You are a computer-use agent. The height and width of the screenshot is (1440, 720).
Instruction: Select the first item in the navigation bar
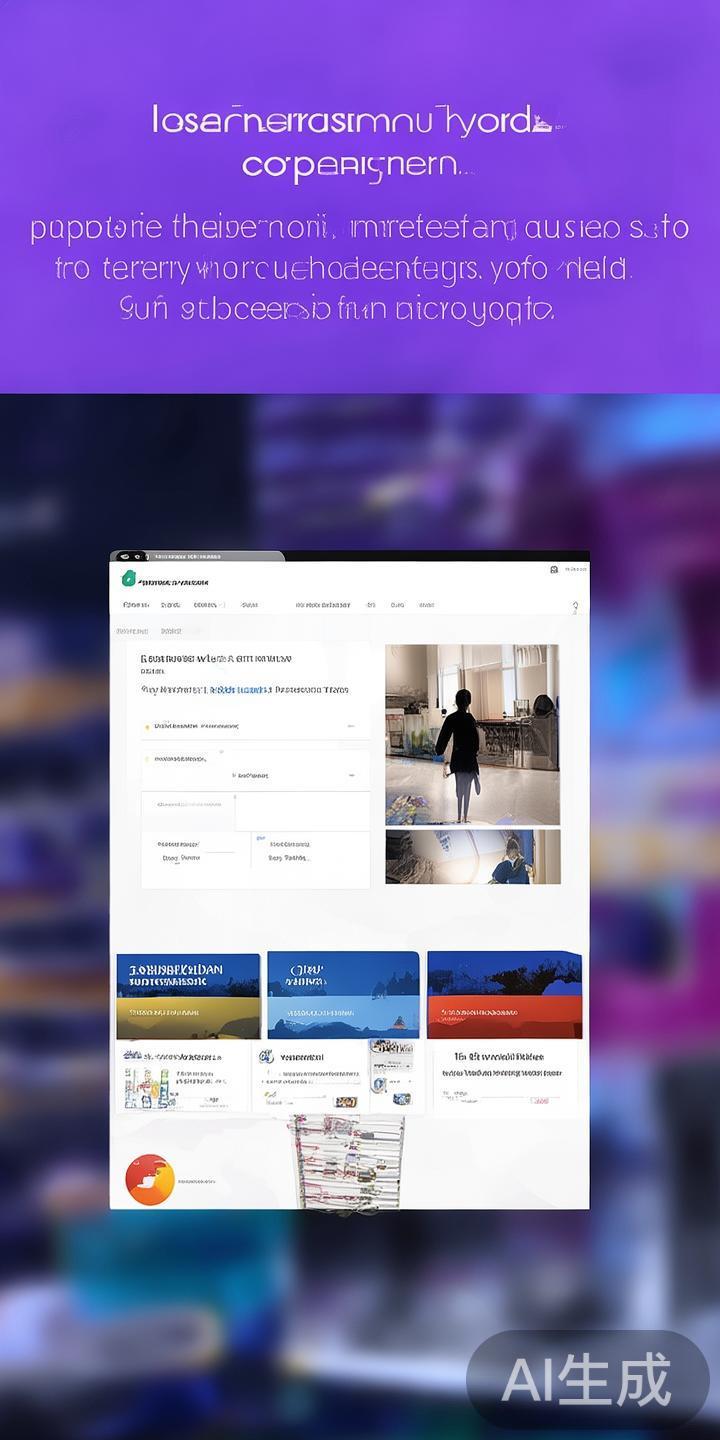[136, 605]
